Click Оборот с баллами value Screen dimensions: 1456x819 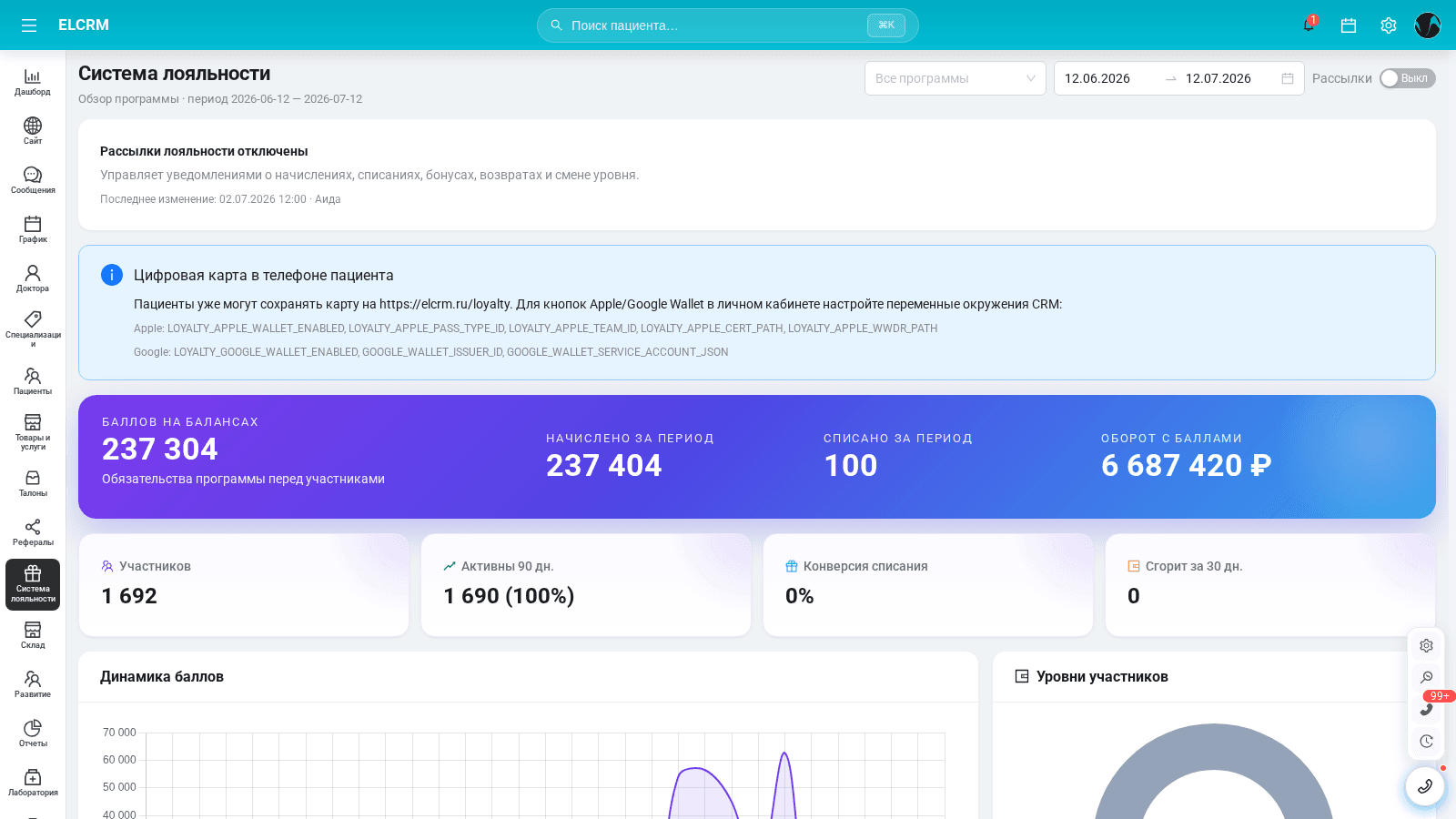click(x=1186, y=465)
